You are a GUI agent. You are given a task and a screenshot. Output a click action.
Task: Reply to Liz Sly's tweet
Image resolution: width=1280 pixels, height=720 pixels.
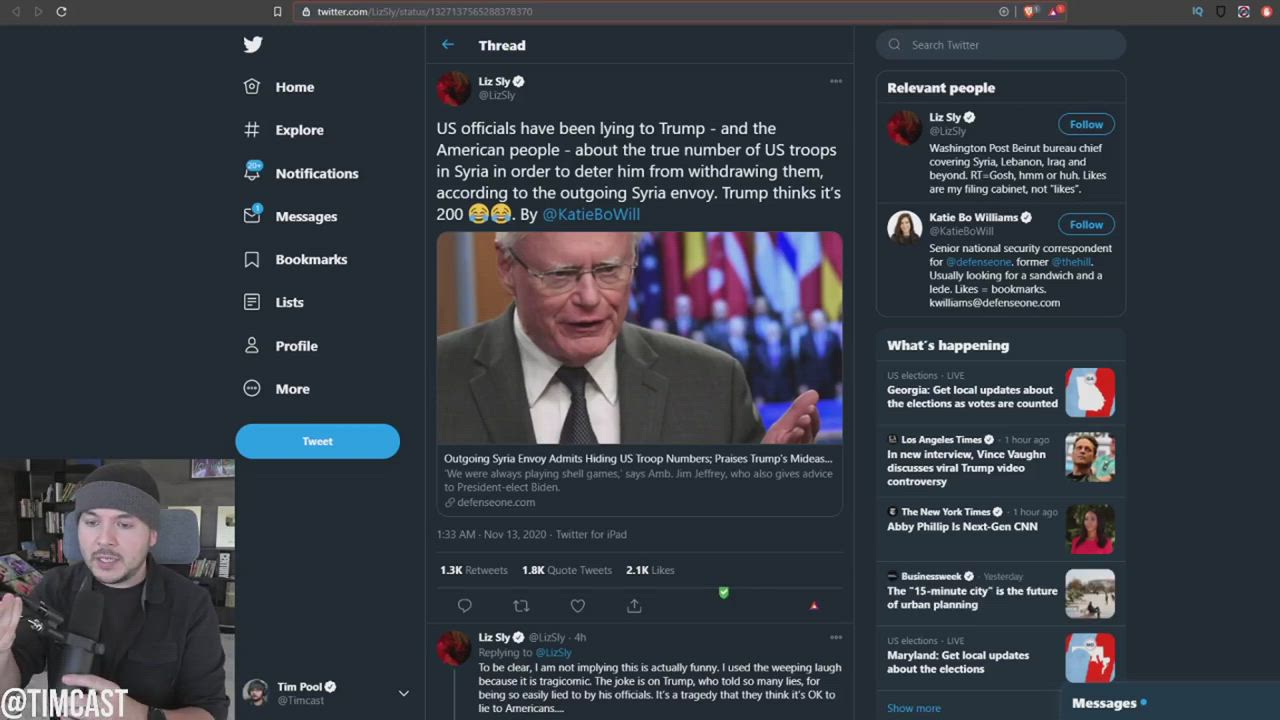[464, 606]
